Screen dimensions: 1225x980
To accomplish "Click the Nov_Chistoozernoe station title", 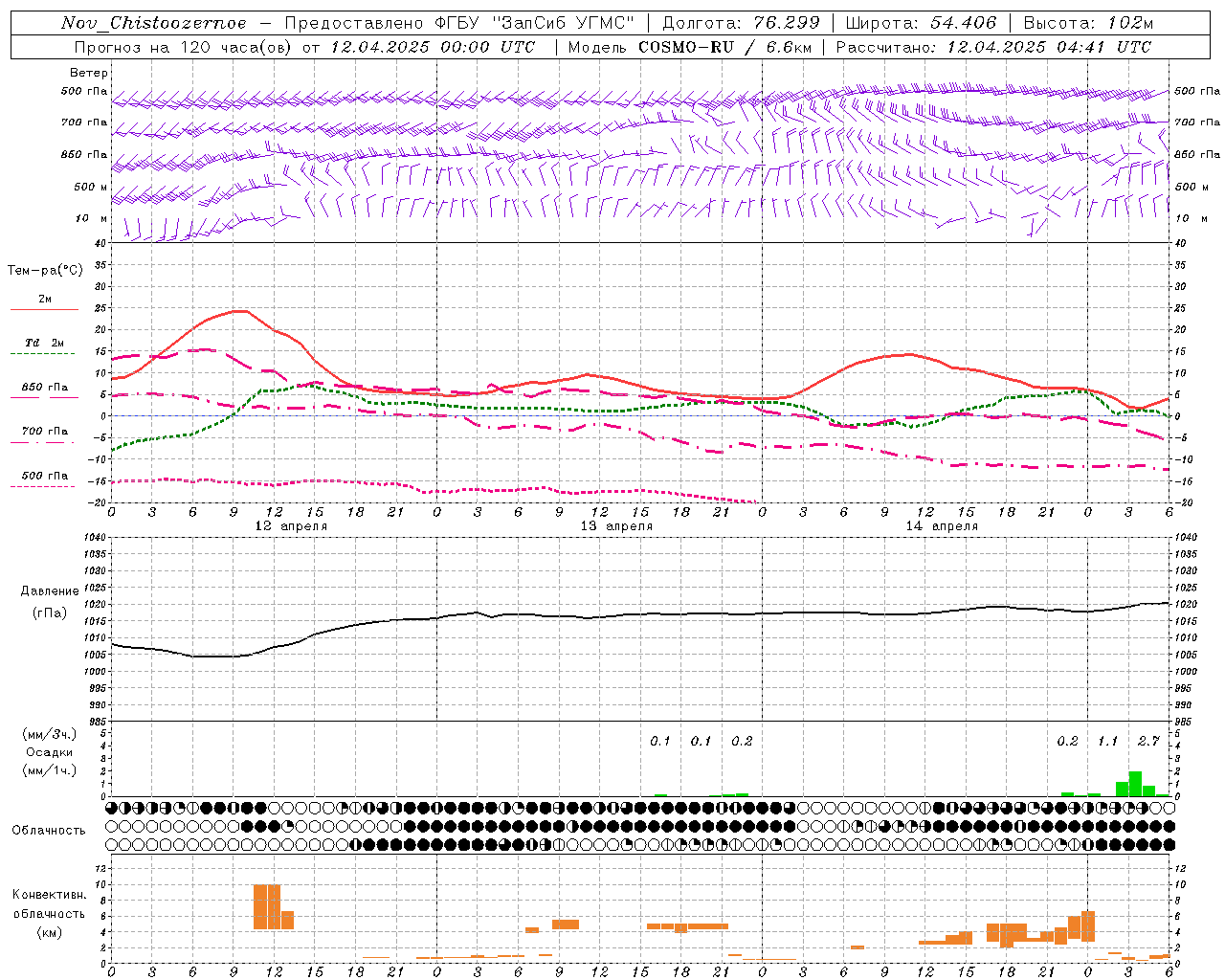I will point(153,23).
